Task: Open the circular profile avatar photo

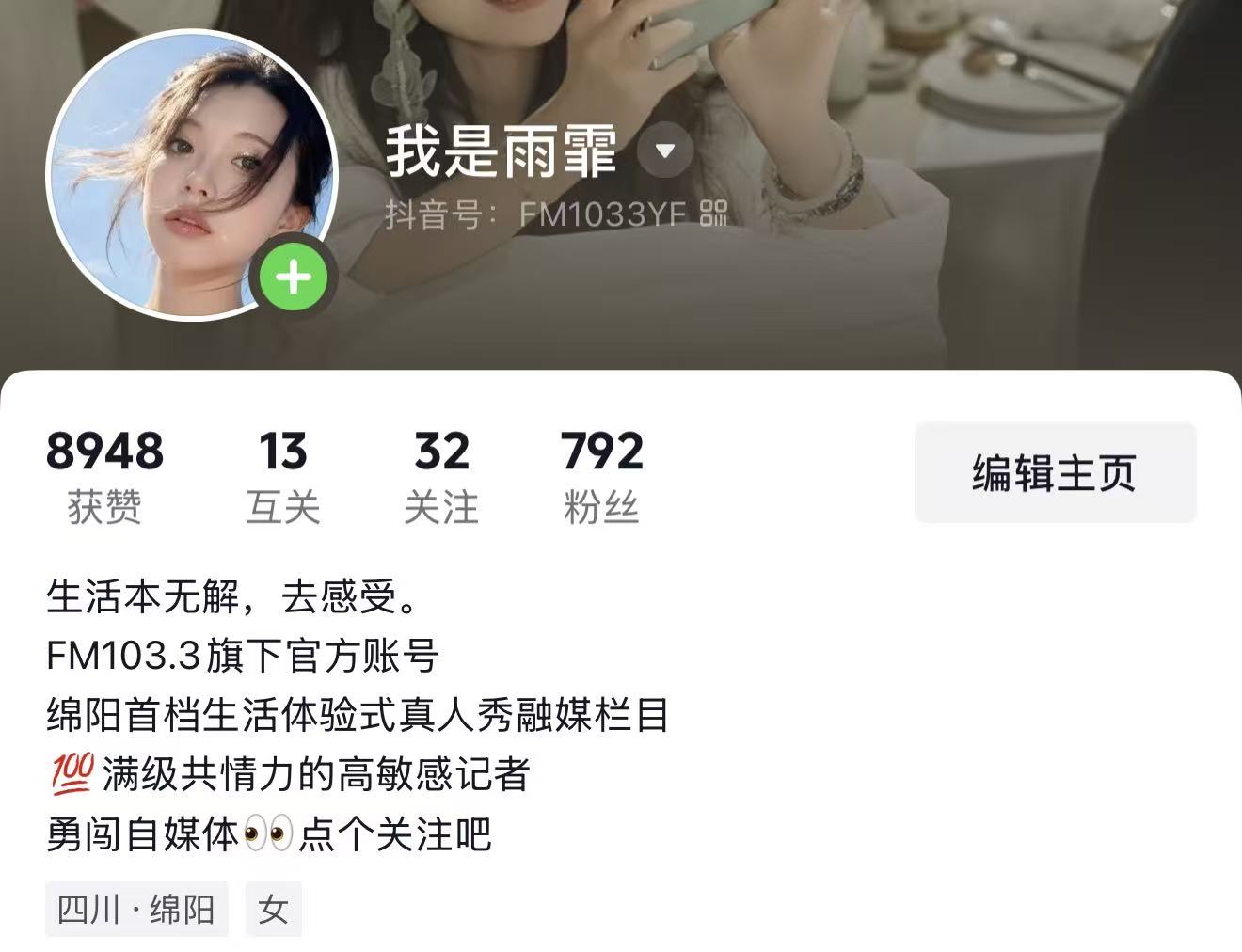Action: [x=191, y=175]
